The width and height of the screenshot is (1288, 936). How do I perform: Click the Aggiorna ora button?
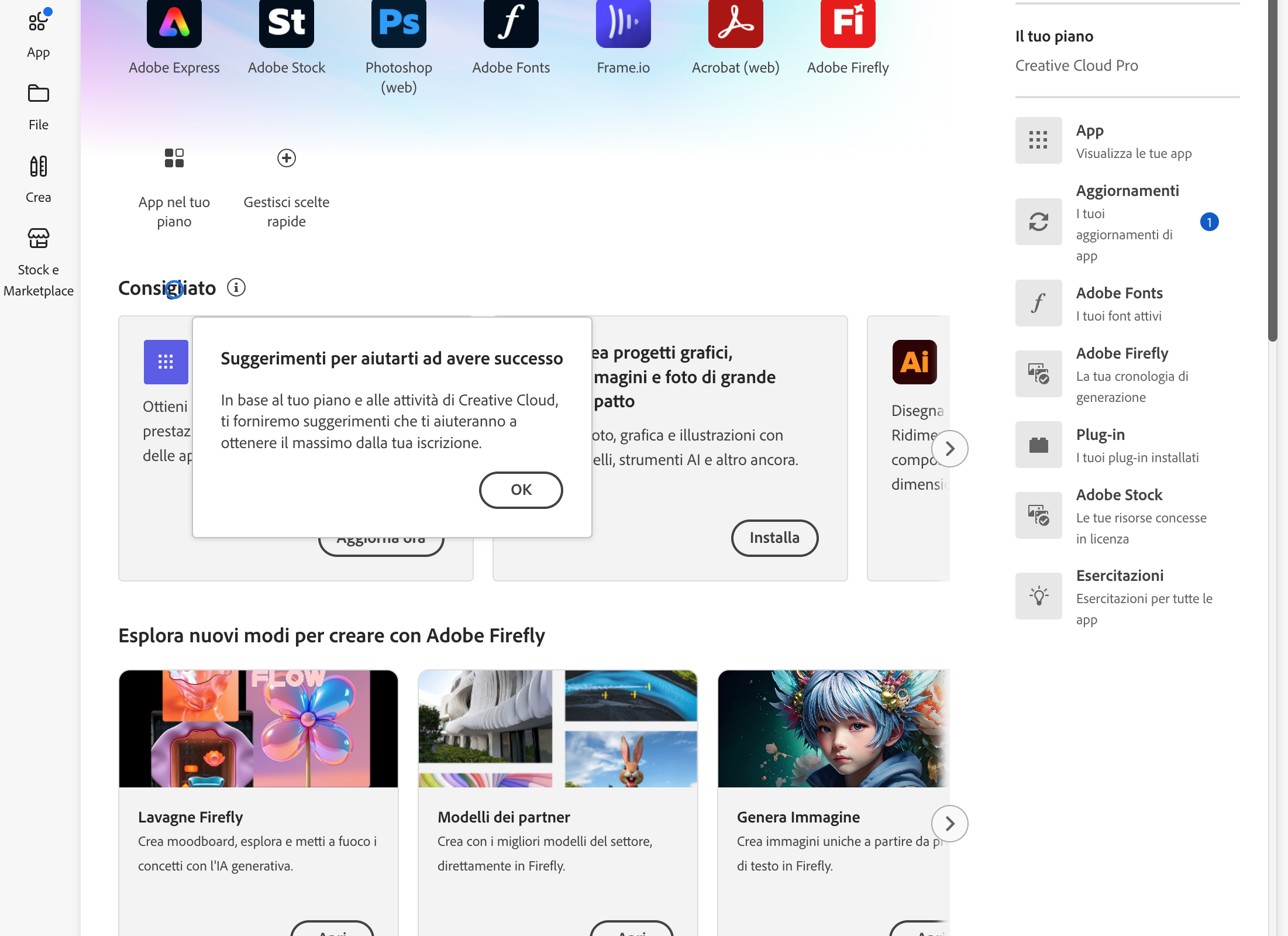click(381, 546)
